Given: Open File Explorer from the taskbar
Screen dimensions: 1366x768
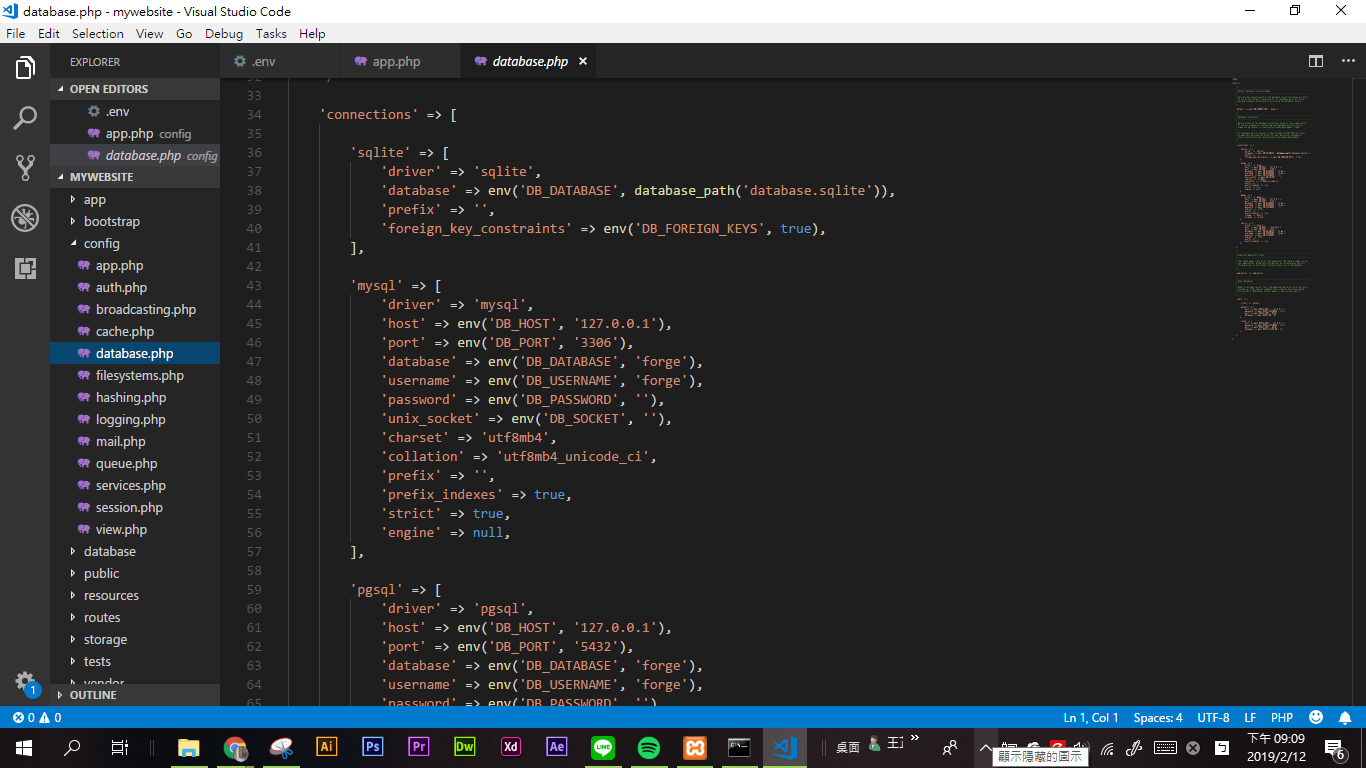Looking at the screenshot, I should coord(188,747).
